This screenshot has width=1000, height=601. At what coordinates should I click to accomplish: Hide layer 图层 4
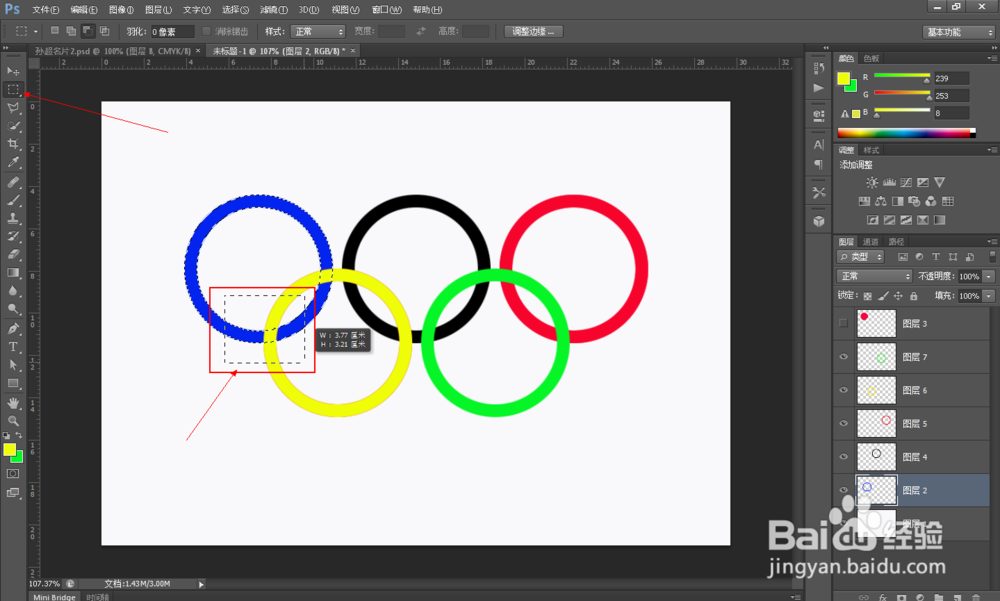pos(843,456)
